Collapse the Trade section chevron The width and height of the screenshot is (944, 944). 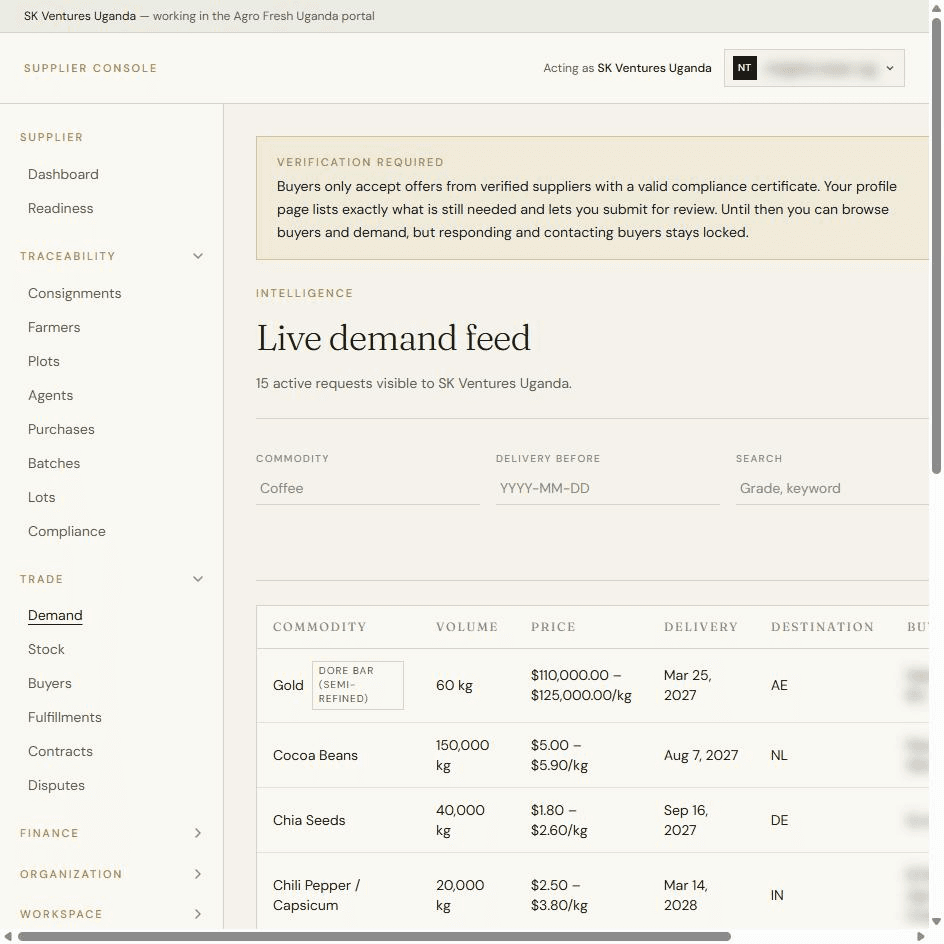197,579
